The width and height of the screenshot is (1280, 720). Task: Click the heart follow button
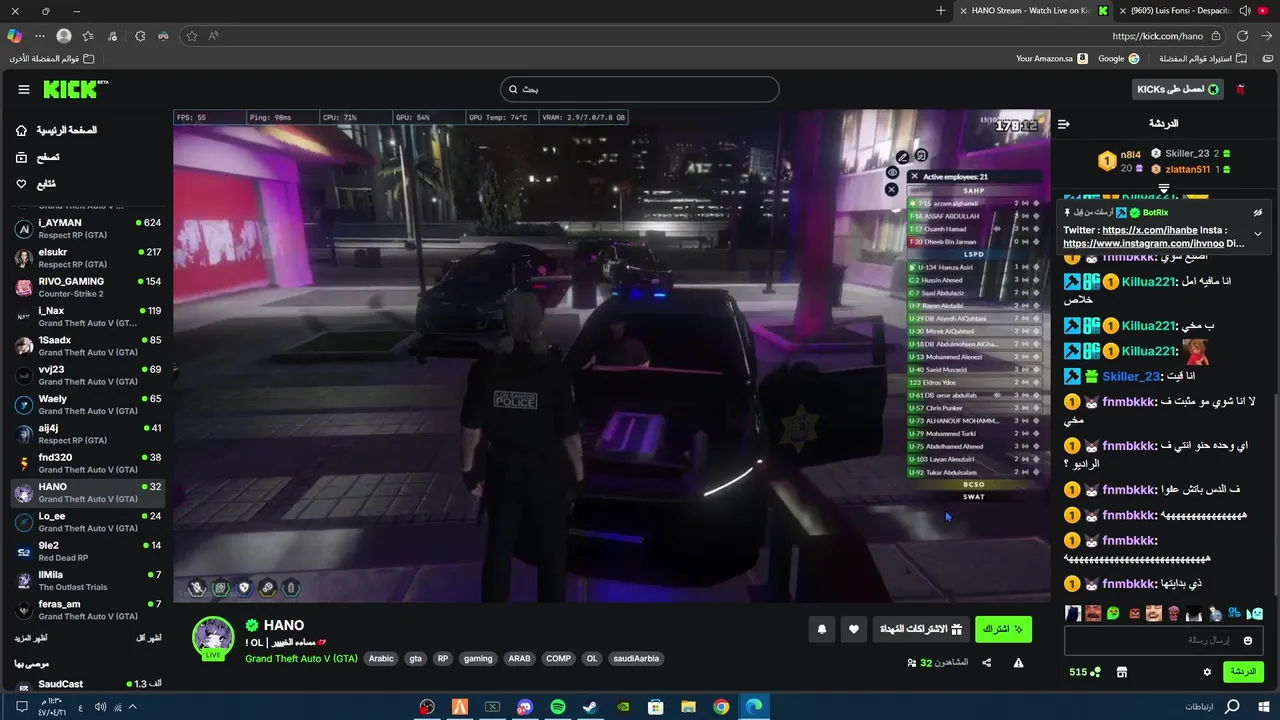pos(853,629)
